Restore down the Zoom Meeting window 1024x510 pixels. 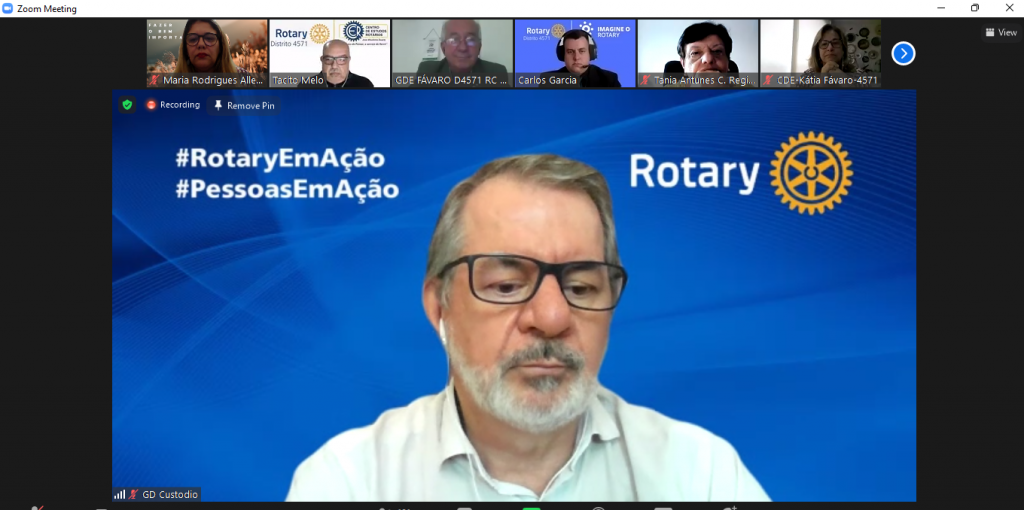(975, 8)
